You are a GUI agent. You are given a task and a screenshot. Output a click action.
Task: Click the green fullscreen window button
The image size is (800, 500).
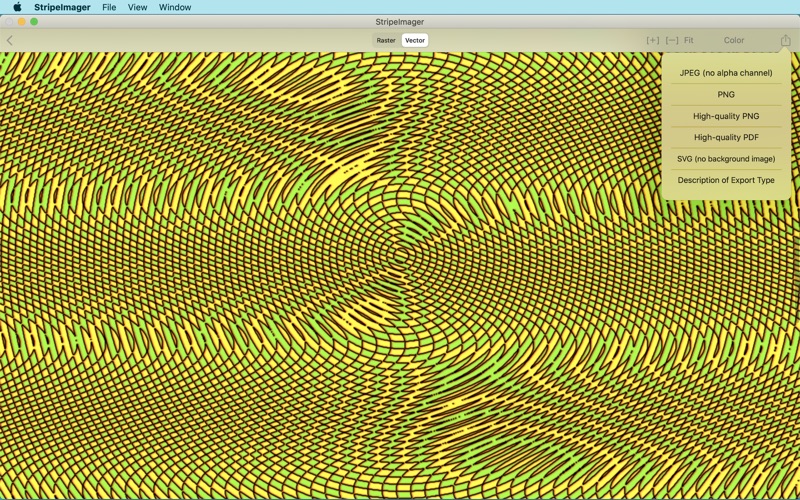pyautogui.click(x=34, y=21)
